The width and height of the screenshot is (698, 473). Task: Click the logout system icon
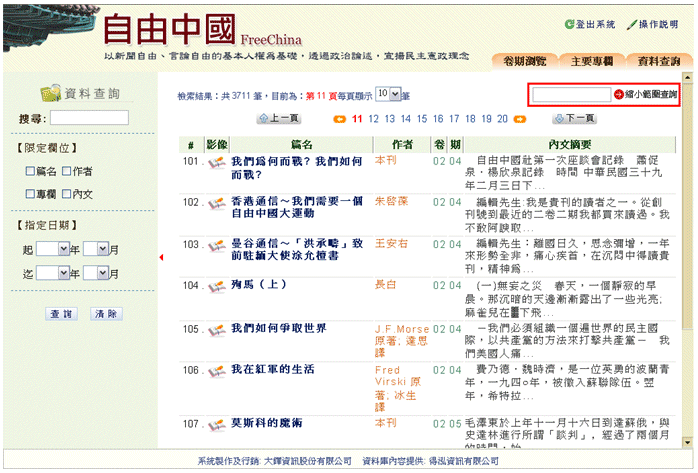(569, 24)
